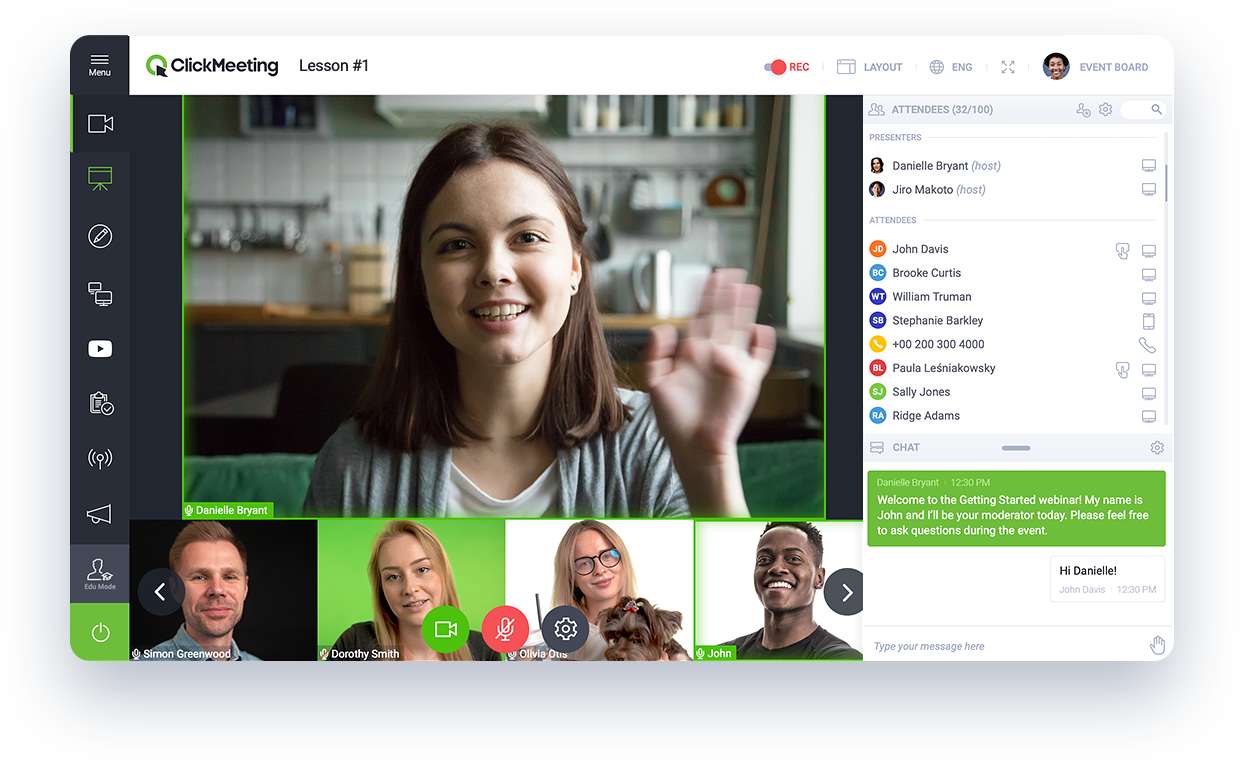Open the LAYOUT dropdown
The image size is (1240, 762).
click(870, 67)
